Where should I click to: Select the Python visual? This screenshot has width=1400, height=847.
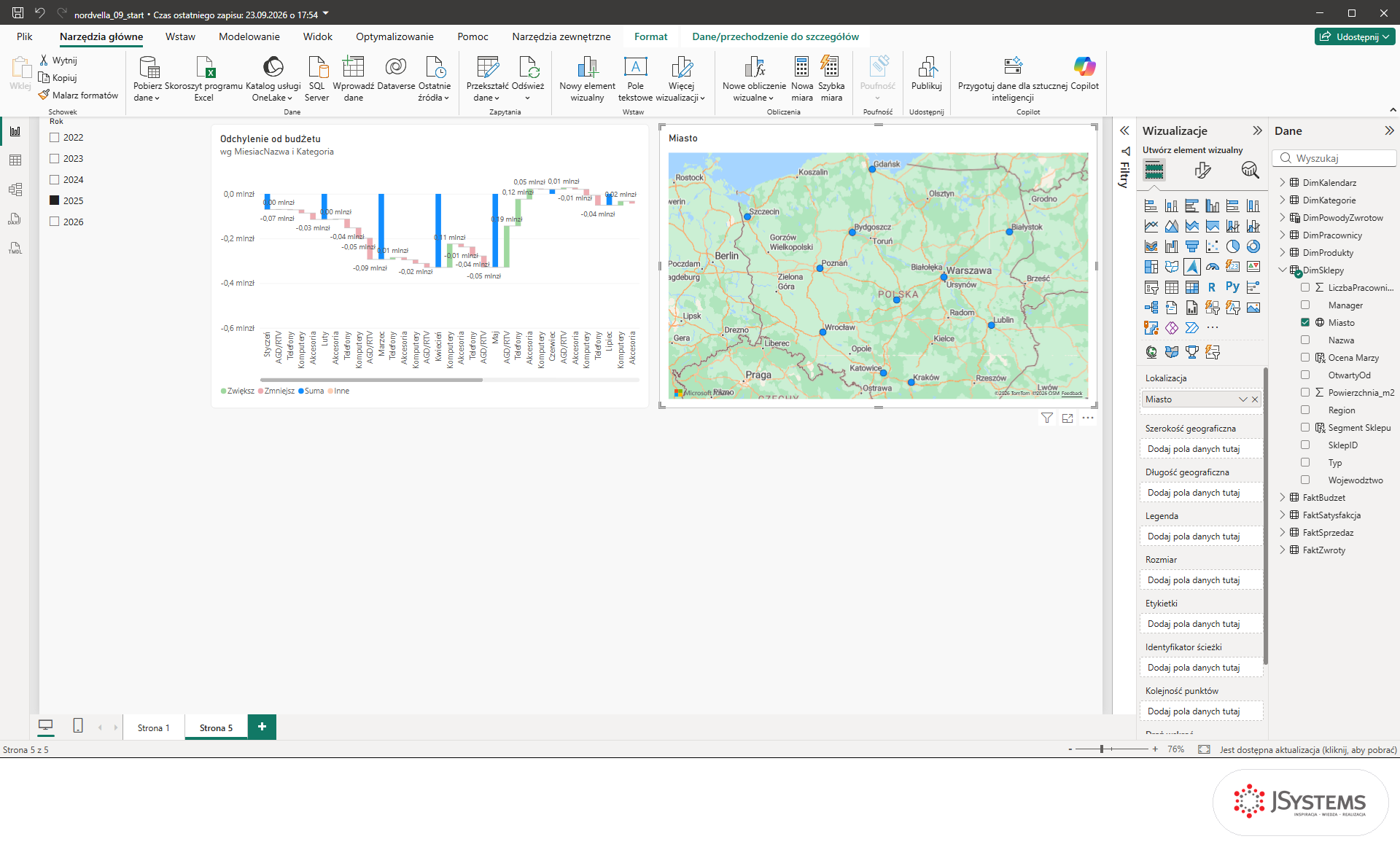tap(1232, 287)
